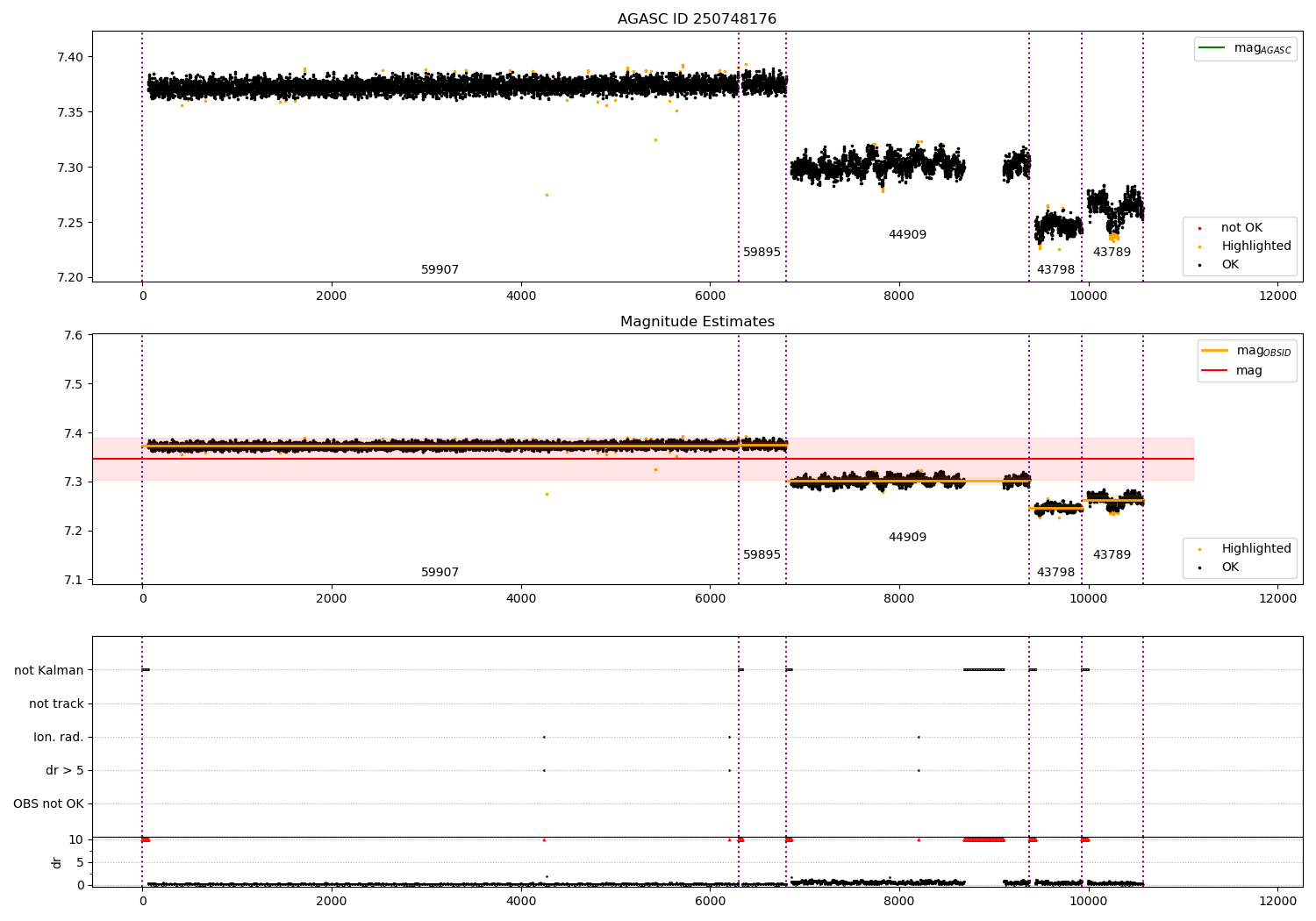Select the red 'mag' legend entry

1232,371
